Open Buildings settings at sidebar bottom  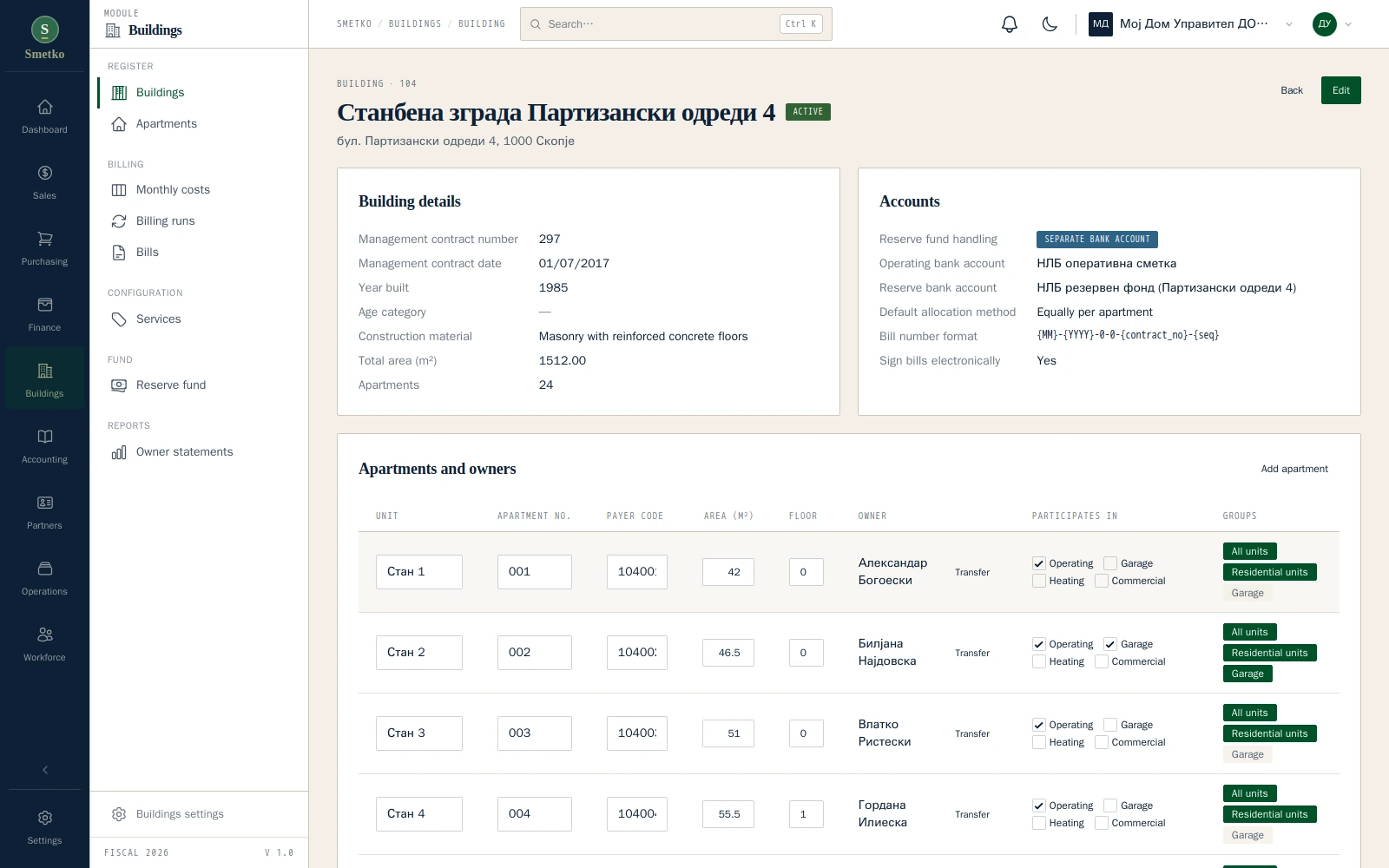click(x=199, y=814)
